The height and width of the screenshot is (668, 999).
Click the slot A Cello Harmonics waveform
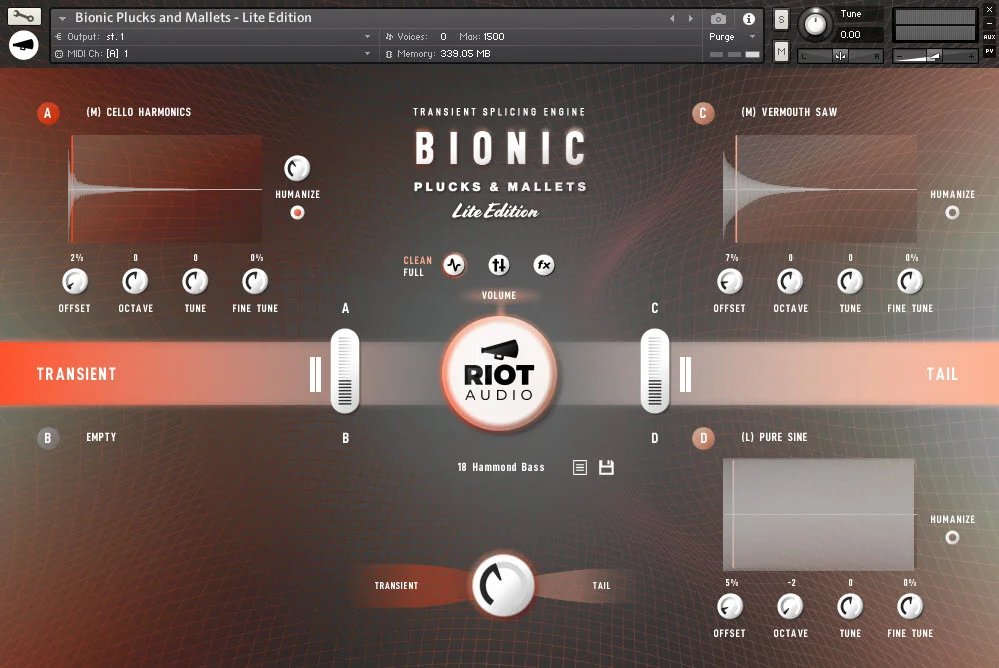tap(166, 189)
